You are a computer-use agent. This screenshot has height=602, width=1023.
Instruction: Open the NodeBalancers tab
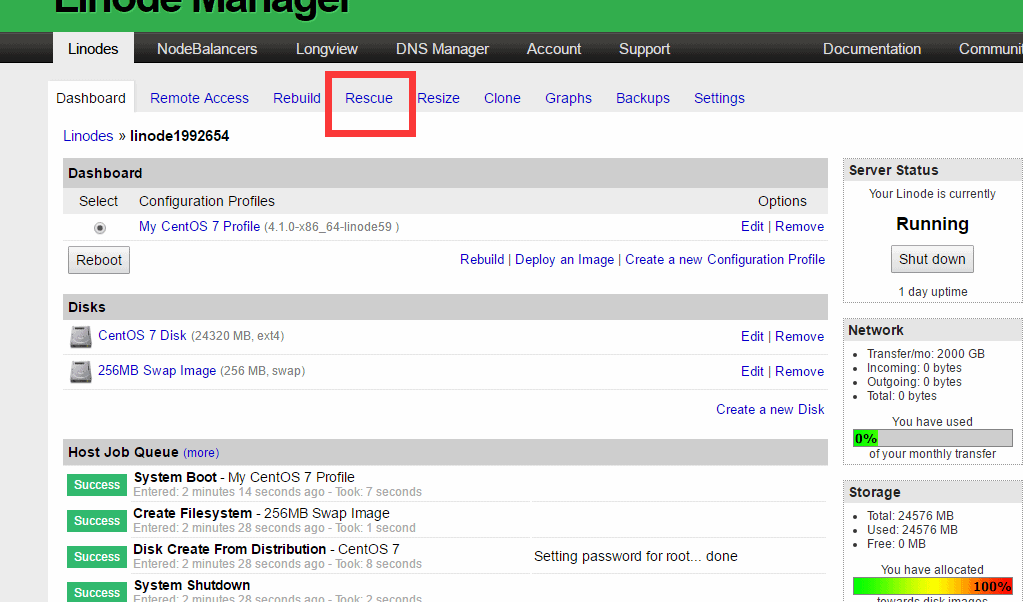(x=207, y=49)
